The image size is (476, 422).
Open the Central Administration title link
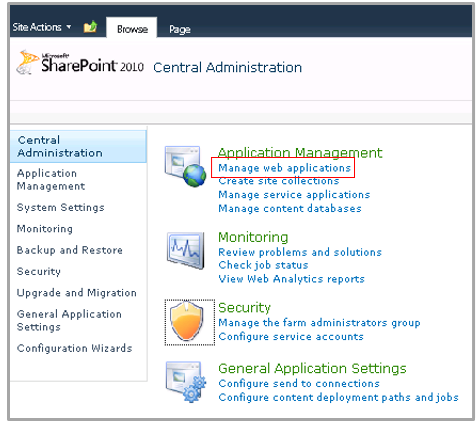[227, 67]
